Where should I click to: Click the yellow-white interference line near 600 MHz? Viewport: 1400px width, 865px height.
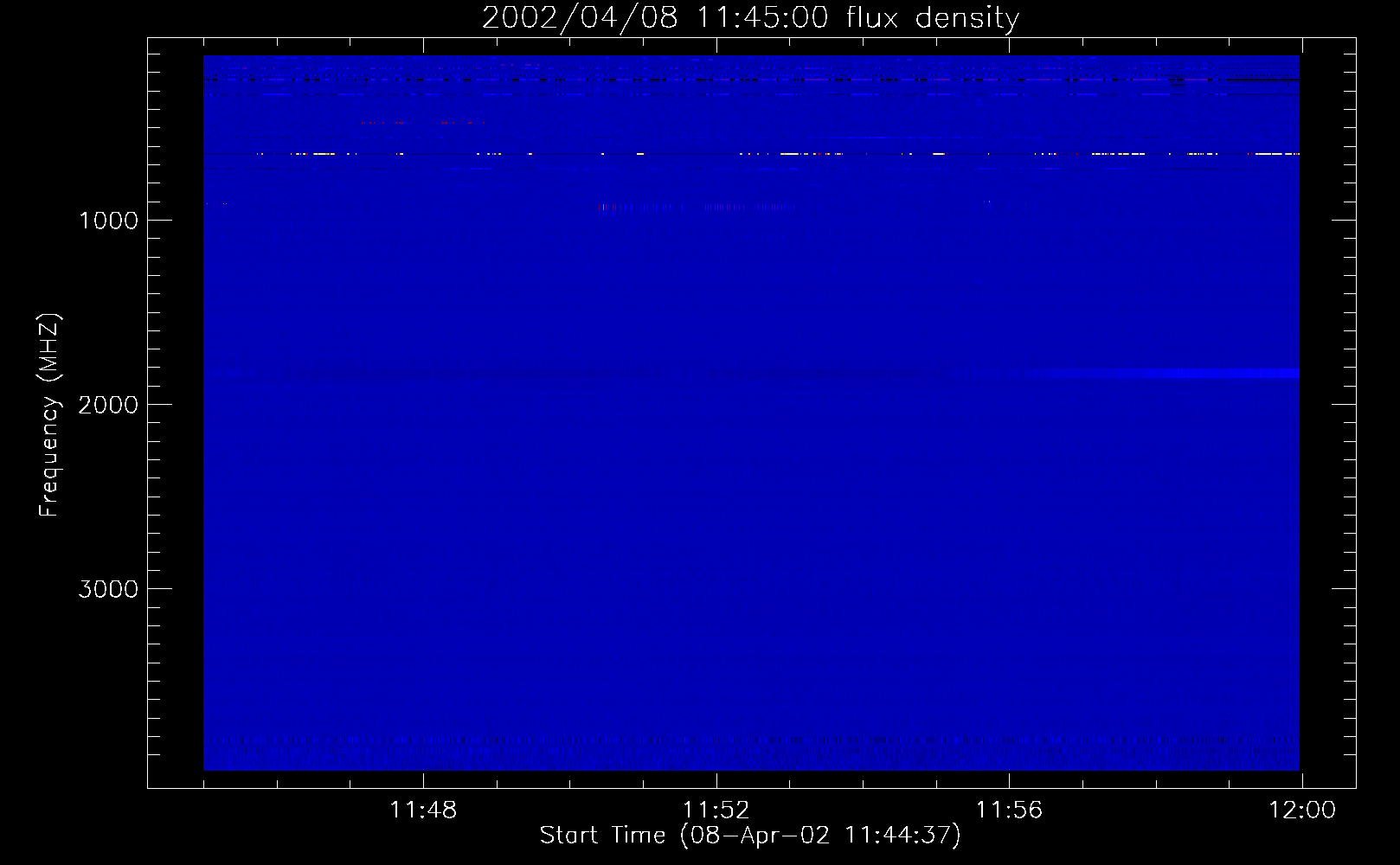pos(751,154)
